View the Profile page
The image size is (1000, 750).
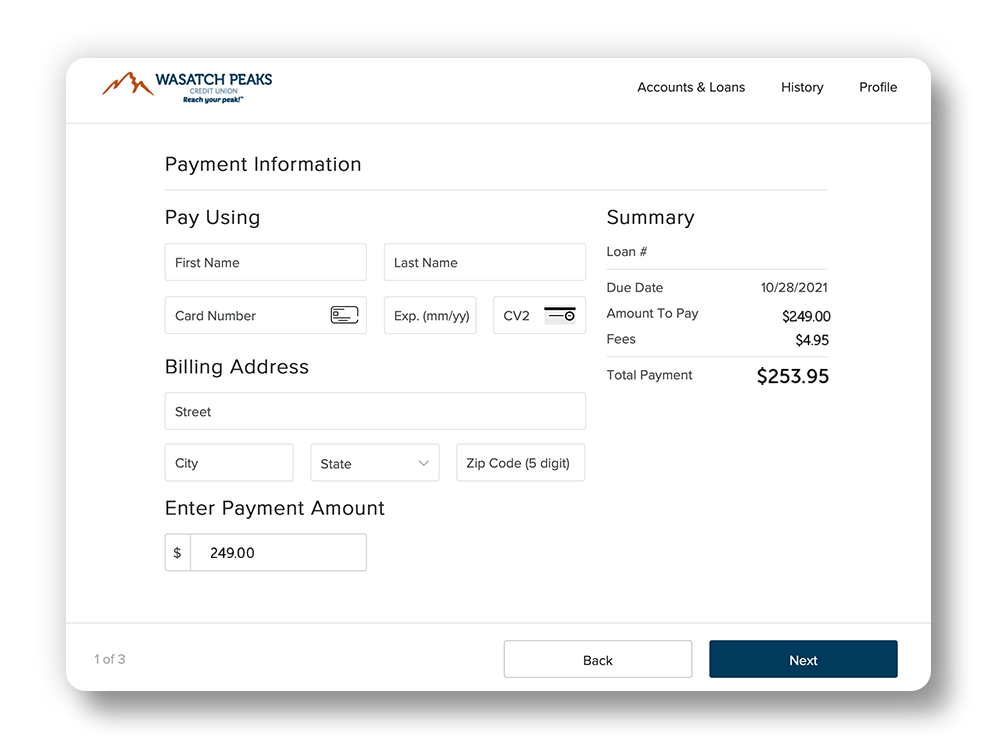(x=877, y=88)
